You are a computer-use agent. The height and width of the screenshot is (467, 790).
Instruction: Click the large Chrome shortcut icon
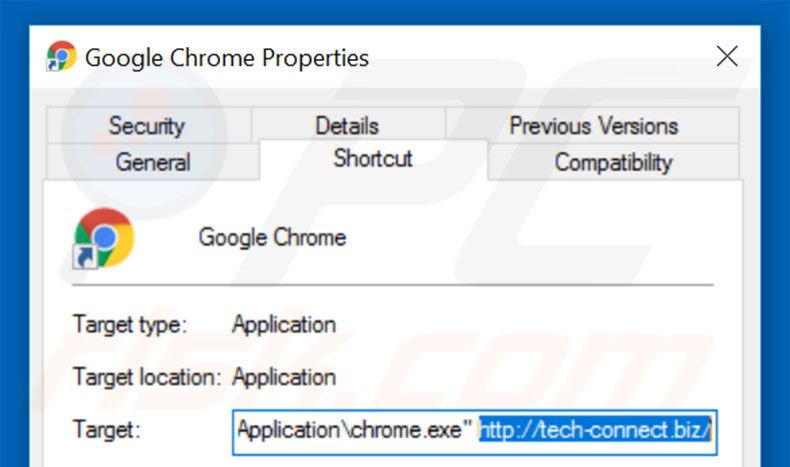click(104, 238)
